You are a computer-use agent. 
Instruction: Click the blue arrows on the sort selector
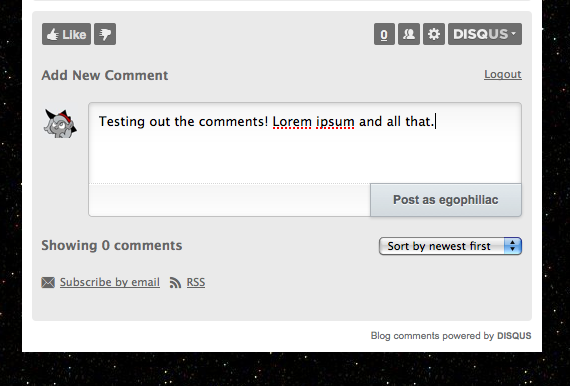(513, 246)
